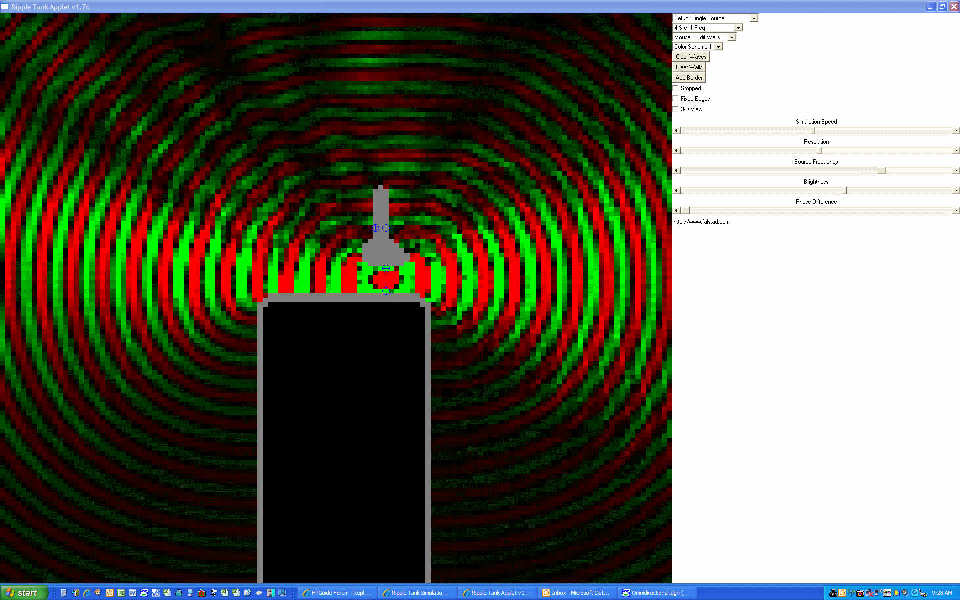Click the Clear Walls button
The image size is (960, 600).
click(689, 67)
